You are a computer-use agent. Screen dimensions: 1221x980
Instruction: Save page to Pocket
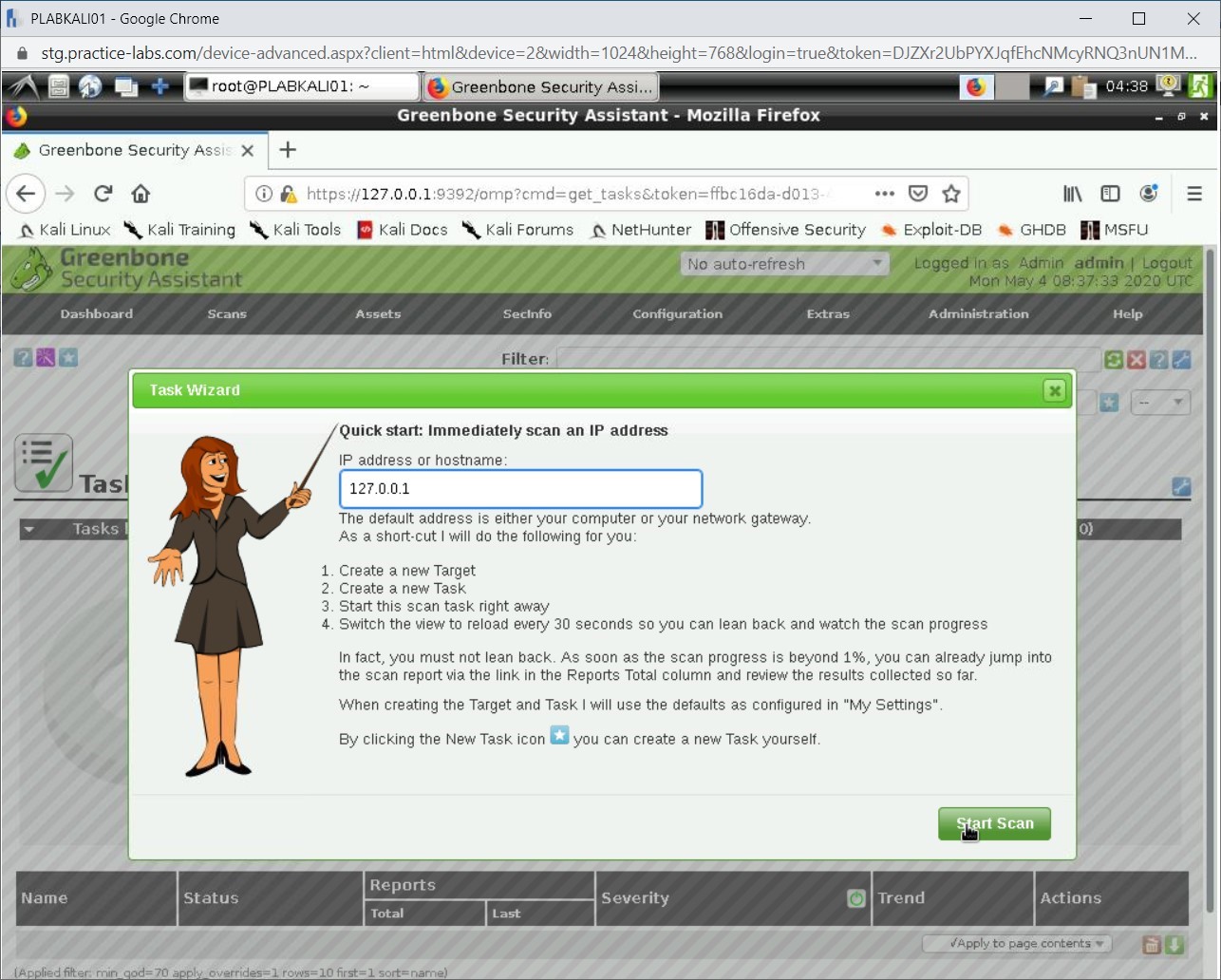pos(917,194)
